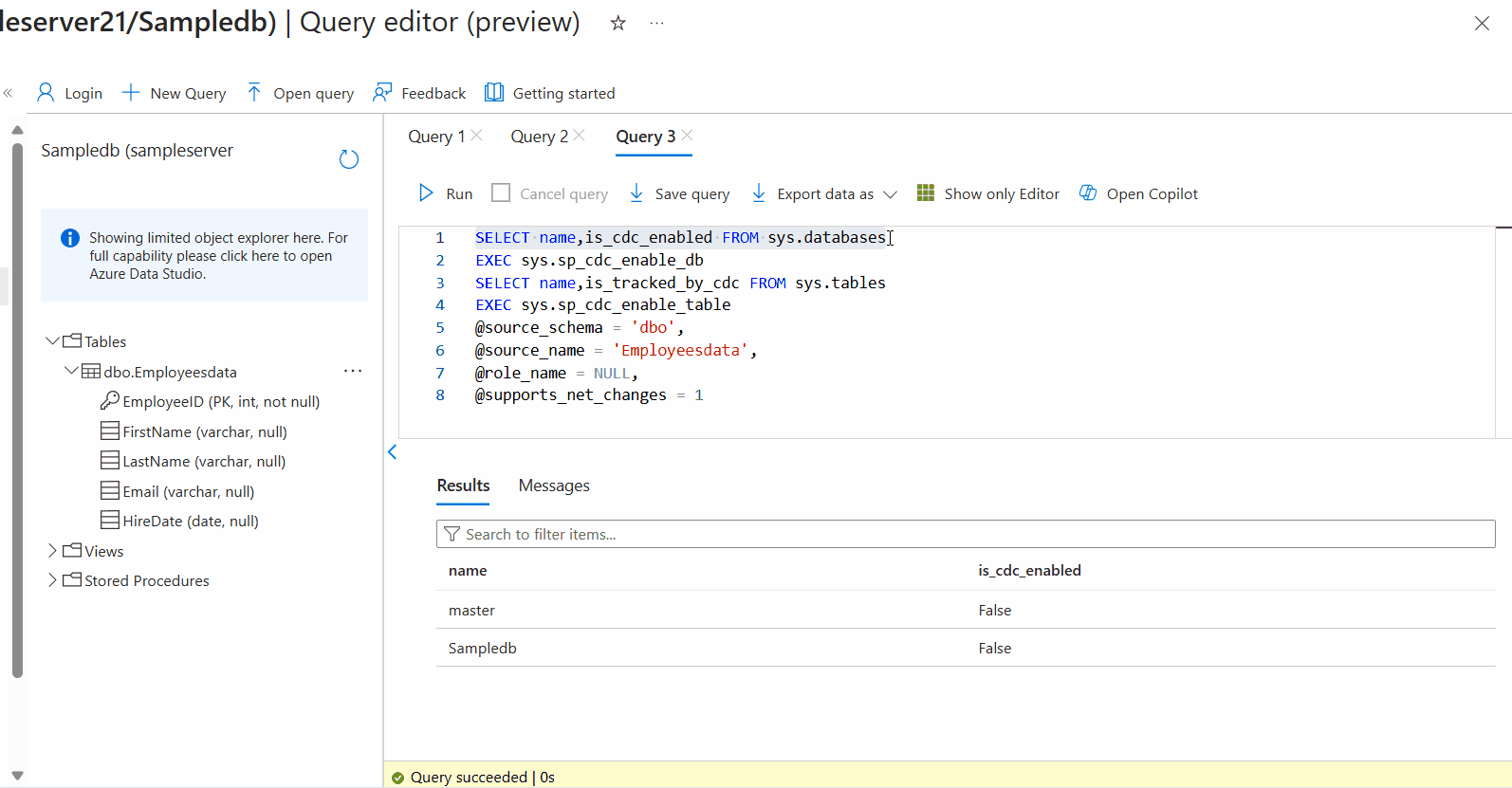Open the Export data as dropdown arrow
The width and height of the screenshot is (1512, 788).
coord(890,194)
